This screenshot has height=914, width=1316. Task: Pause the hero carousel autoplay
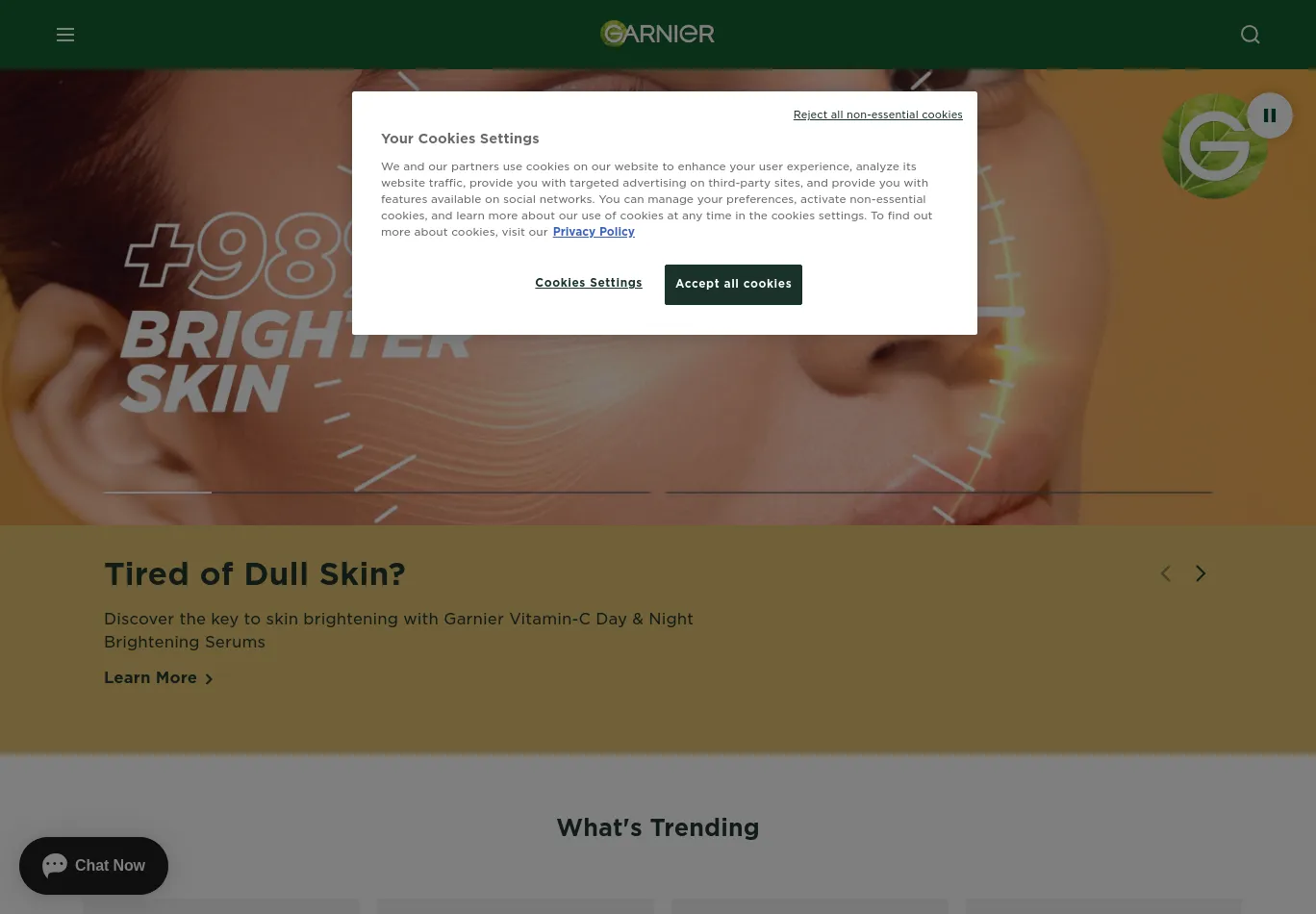(x=1270, y=115)
